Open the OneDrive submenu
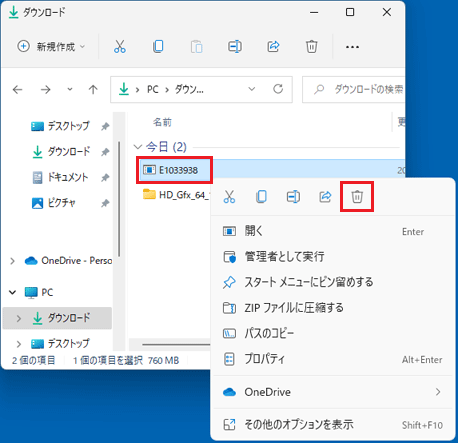The image size is (458, 443). 333,392
